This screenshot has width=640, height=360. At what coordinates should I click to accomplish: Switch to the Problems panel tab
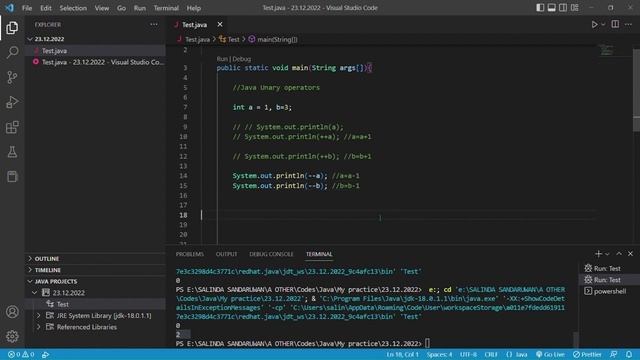190,254
